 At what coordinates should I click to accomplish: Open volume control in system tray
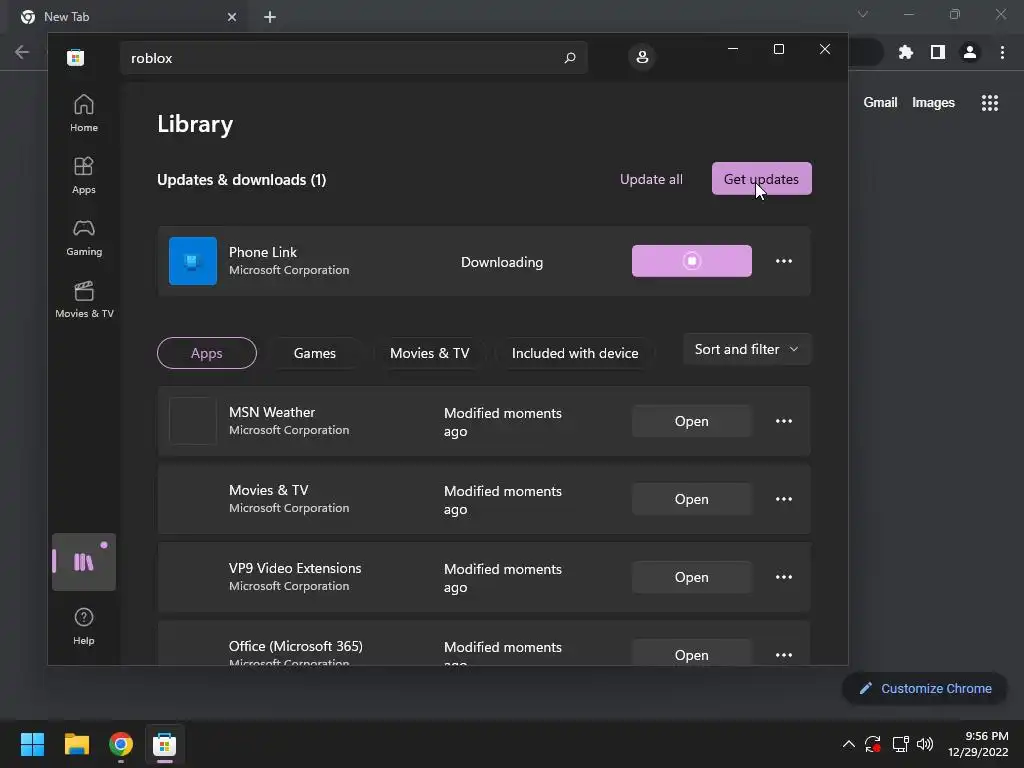925,744
